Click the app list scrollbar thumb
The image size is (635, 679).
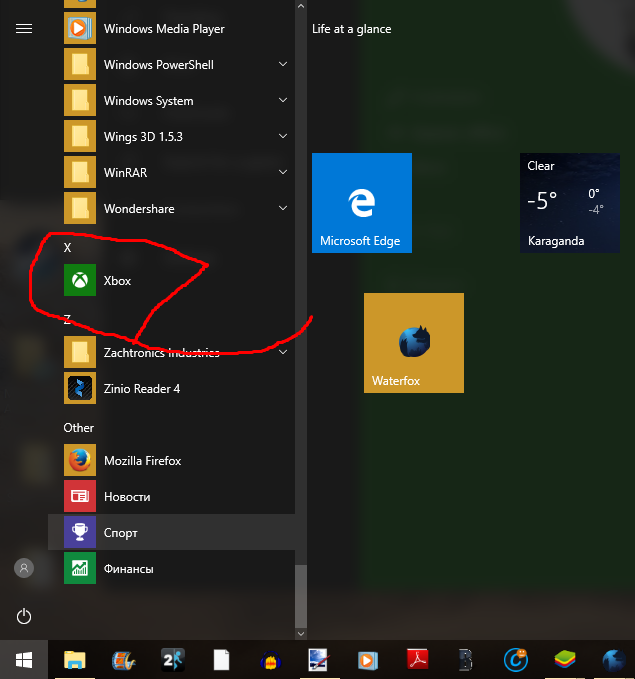301,593
